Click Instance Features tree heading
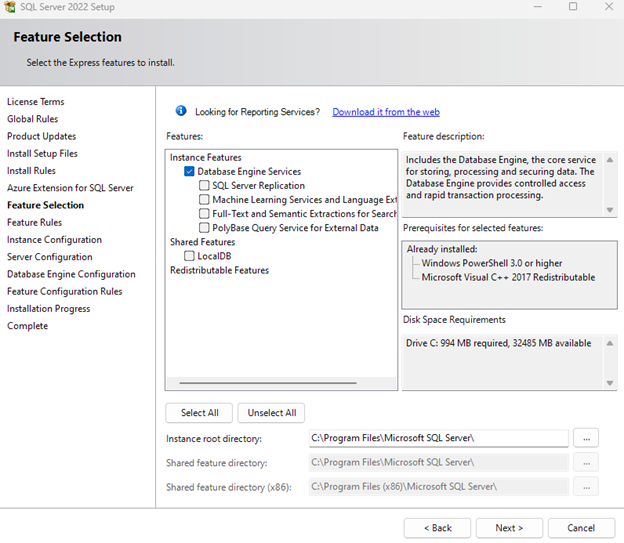This screenshot has width=624, height=543. point(206,158)
